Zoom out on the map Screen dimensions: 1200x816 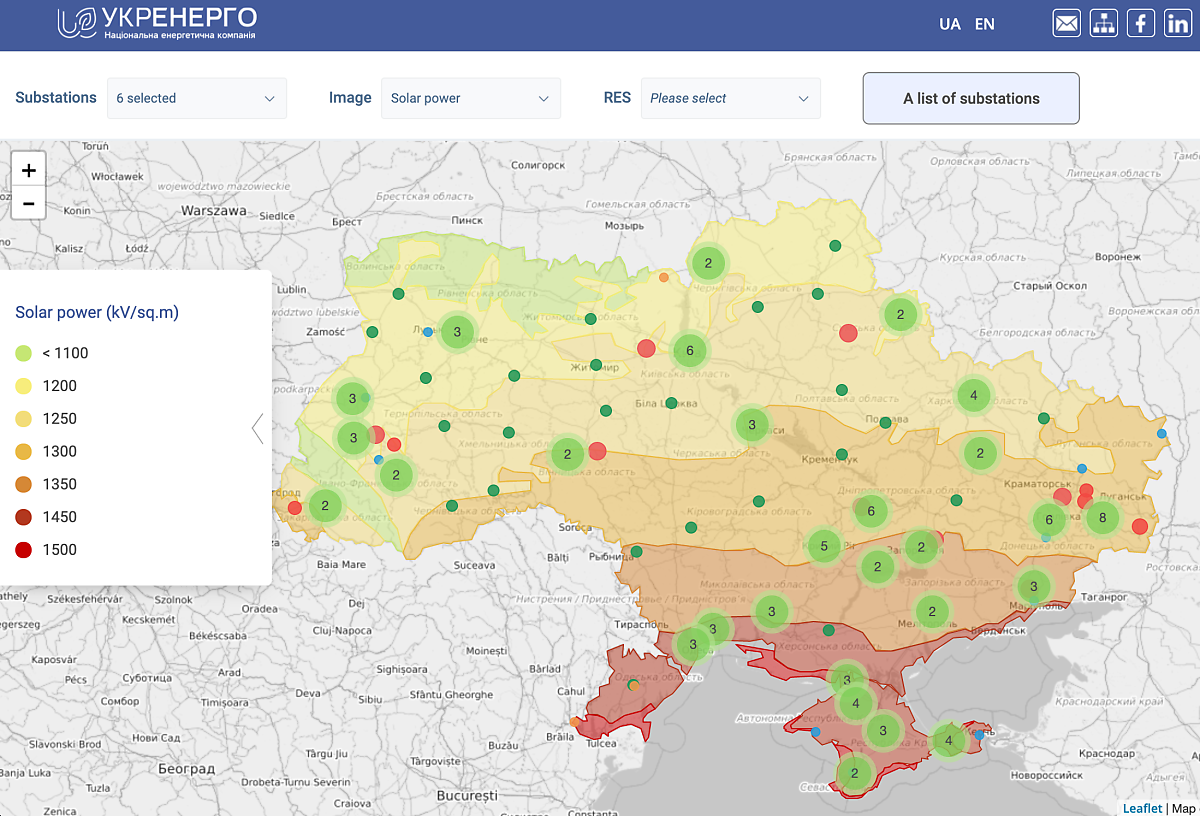click(28, 203)
